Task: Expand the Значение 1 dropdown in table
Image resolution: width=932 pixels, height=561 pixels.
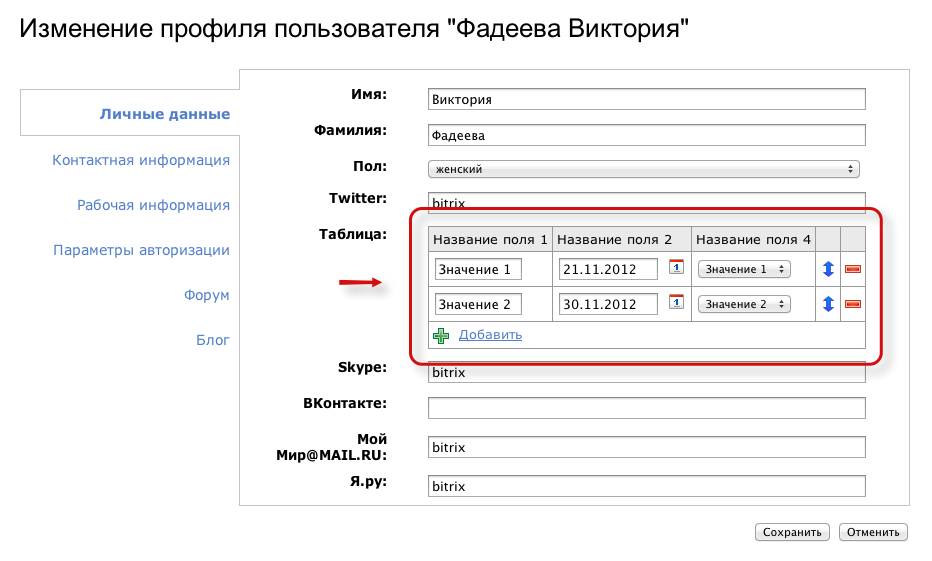Action: point(744,269)
